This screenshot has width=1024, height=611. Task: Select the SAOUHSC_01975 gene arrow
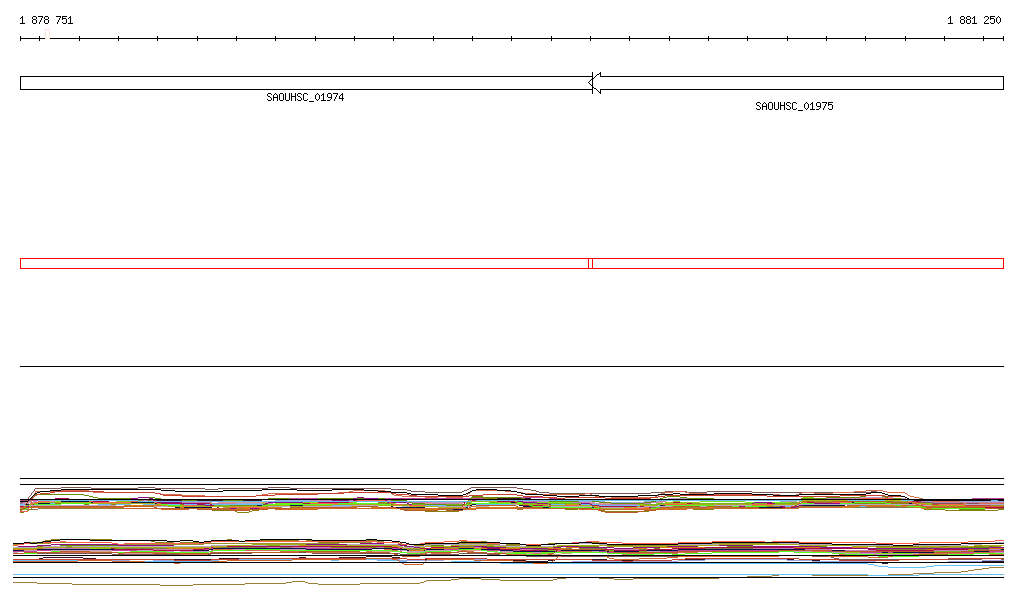tap(796, 83)
